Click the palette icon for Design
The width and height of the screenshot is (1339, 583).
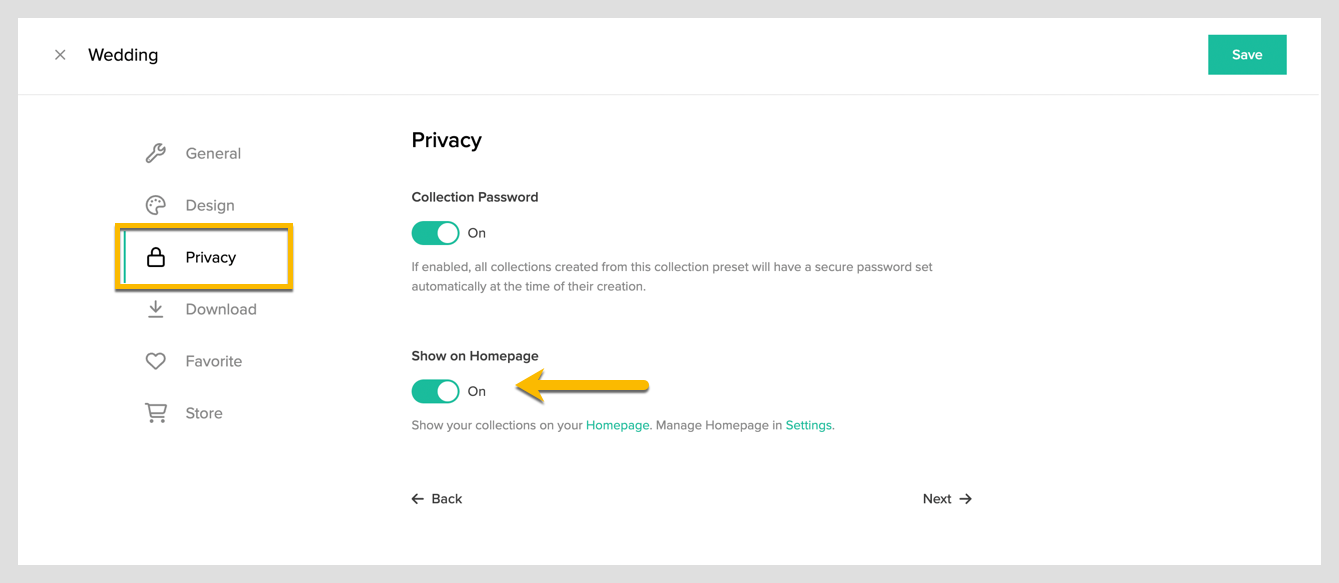pos(156,205)
